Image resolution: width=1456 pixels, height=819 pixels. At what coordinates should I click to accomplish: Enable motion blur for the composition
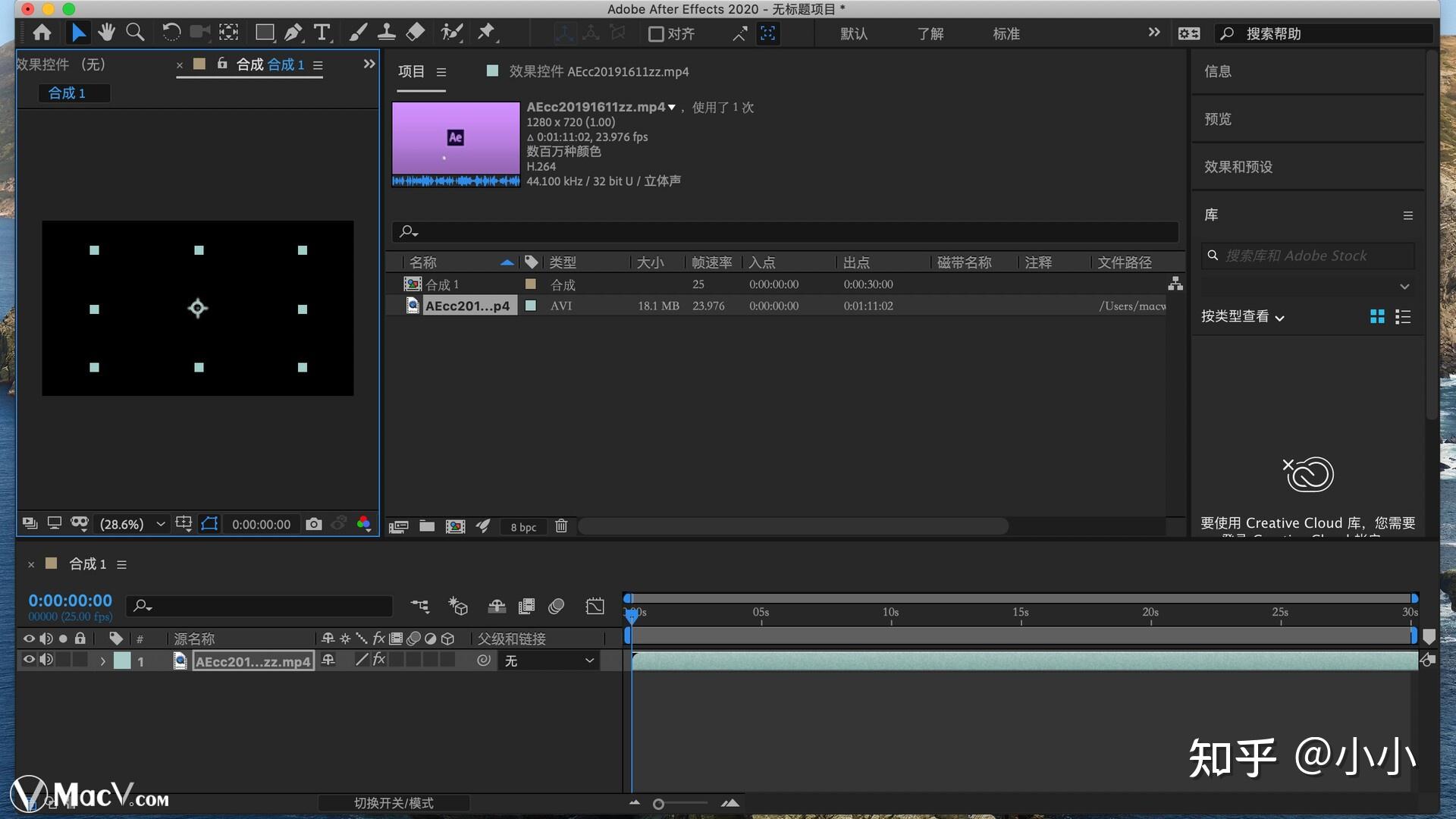557,606
